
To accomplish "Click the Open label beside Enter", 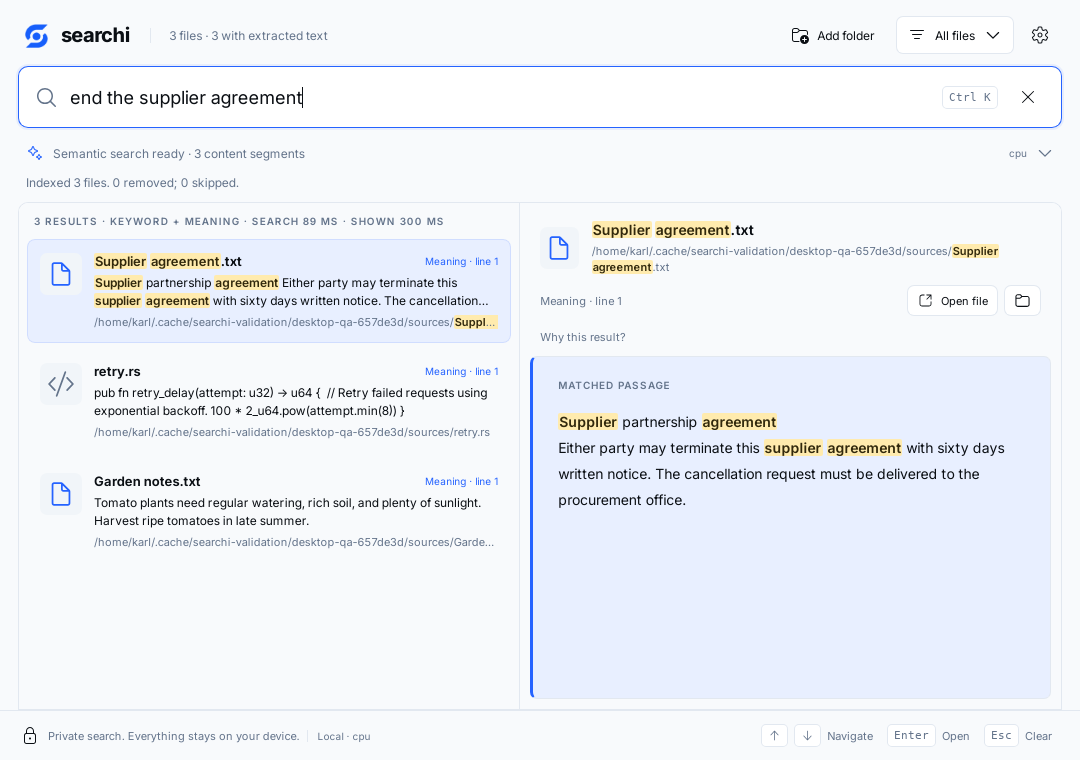I will pos(955,736).
